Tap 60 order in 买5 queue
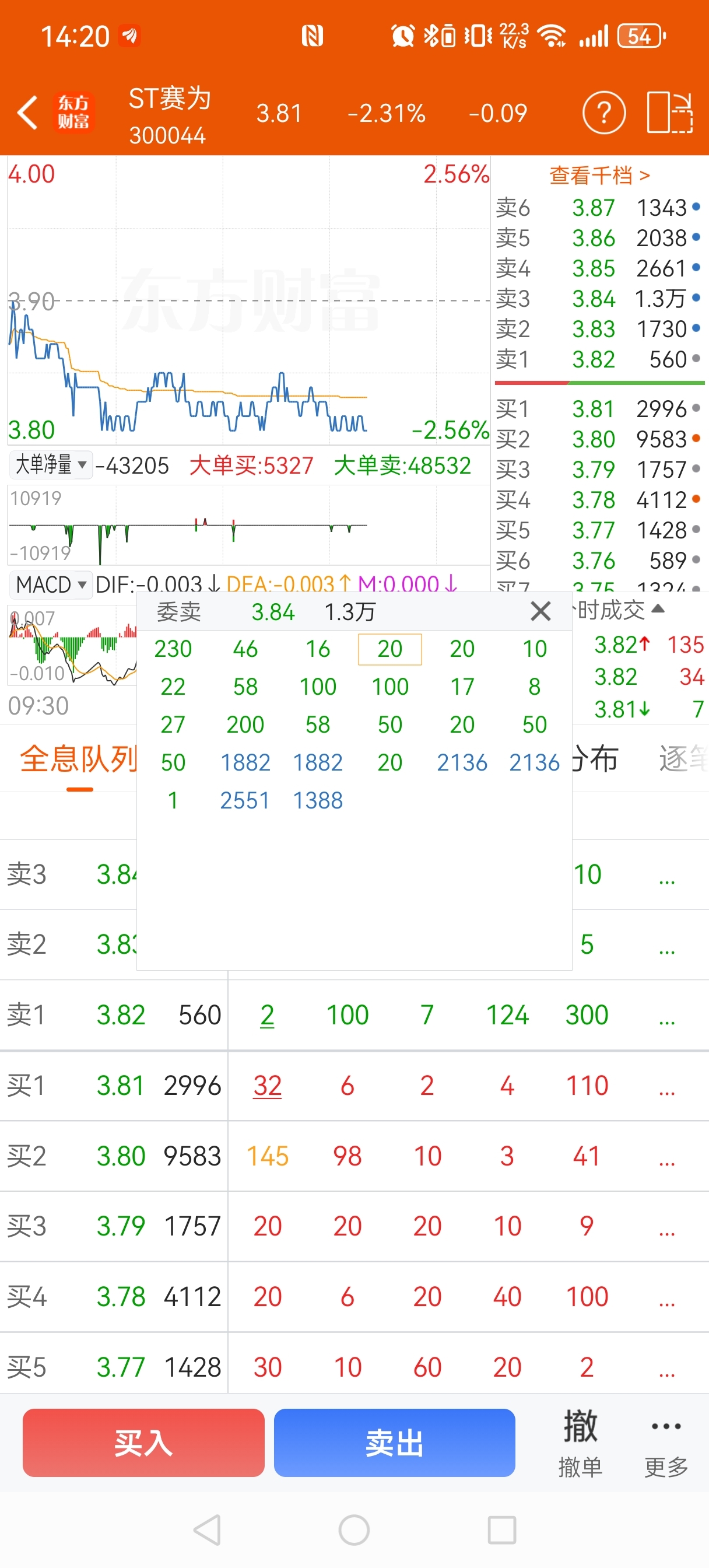 (427, 1367)
